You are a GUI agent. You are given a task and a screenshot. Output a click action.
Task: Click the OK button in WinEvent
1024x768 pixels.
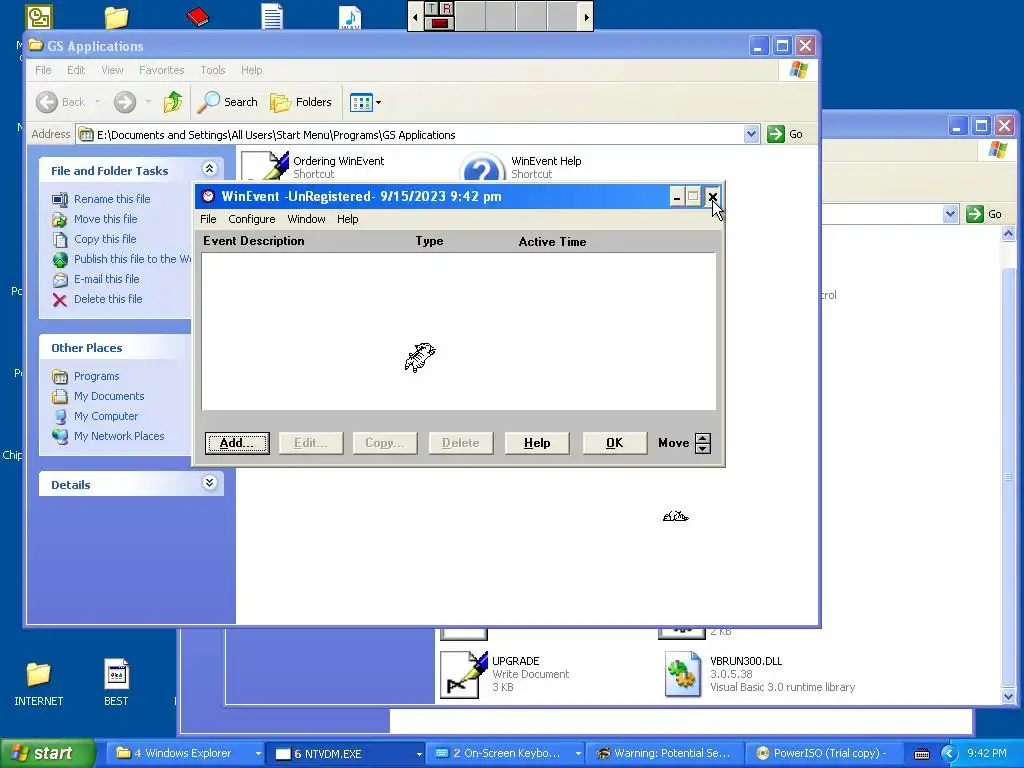[614, 443]
